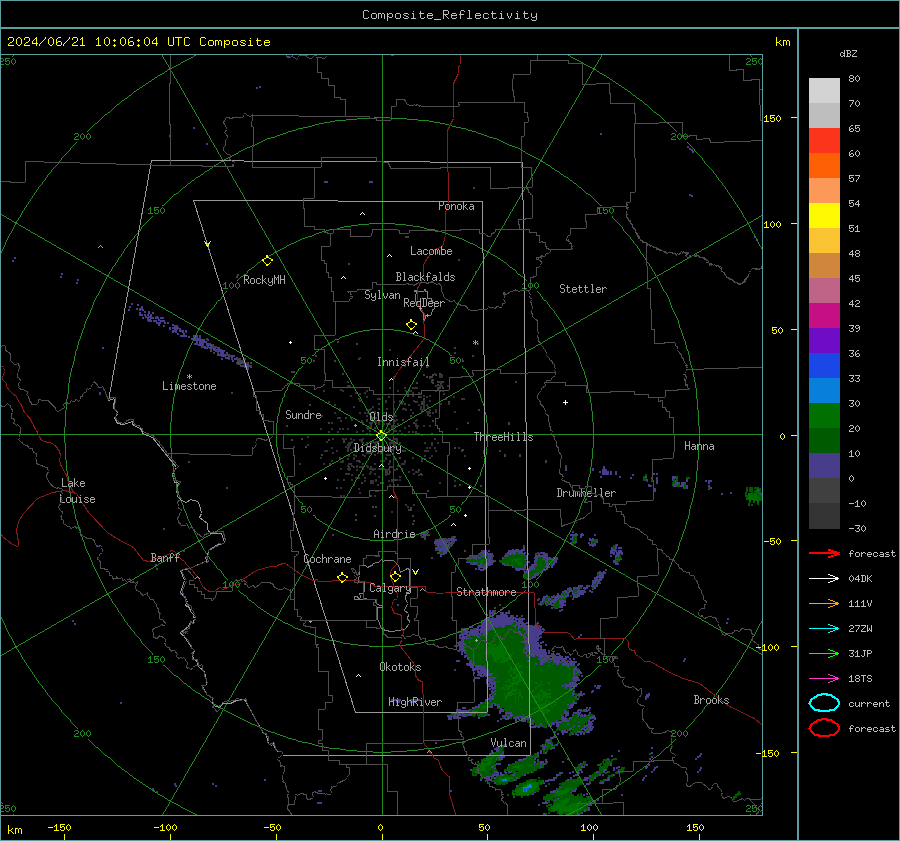Click the Banff city label

[165, 557]
